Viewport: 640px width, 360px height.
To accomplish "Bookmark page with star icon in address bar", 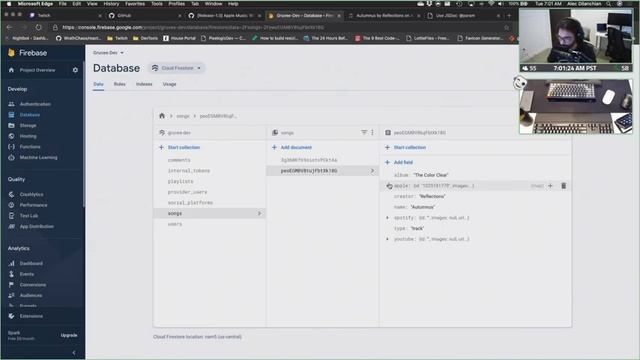I will point(507,27).
